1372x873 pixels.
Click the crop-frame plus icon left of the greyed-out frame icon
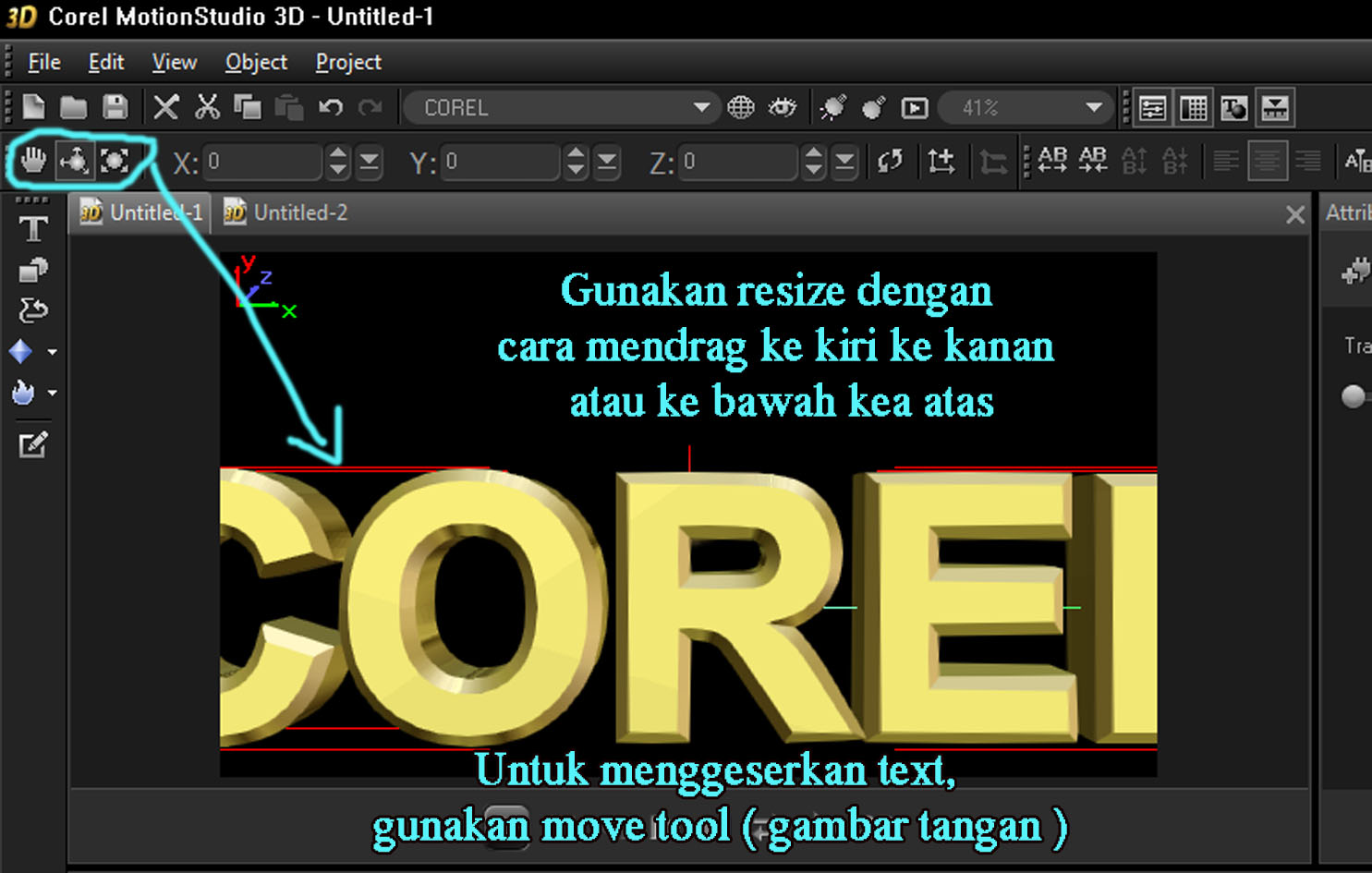pyautogui.click(x=941, y=163)
